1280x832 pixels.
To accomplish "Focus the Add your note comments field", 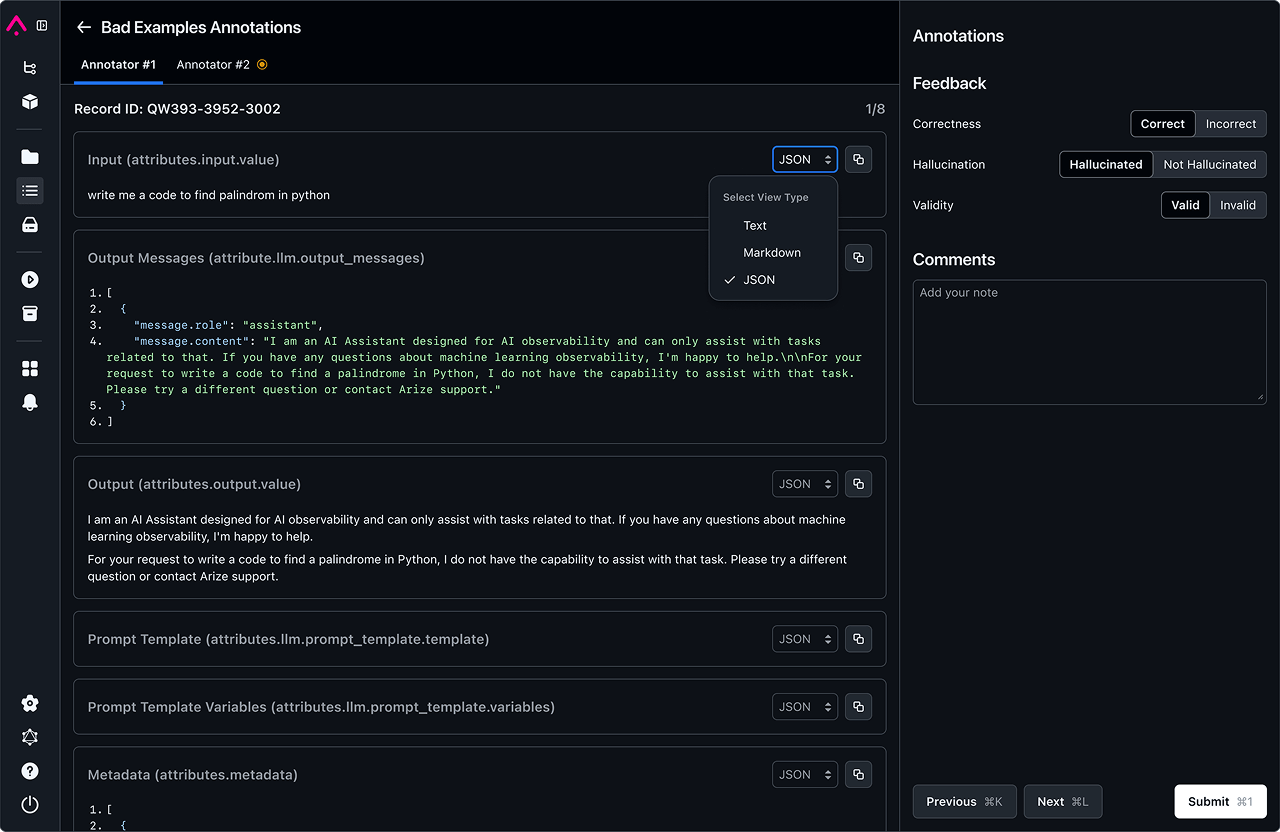I will point(1090,342).
